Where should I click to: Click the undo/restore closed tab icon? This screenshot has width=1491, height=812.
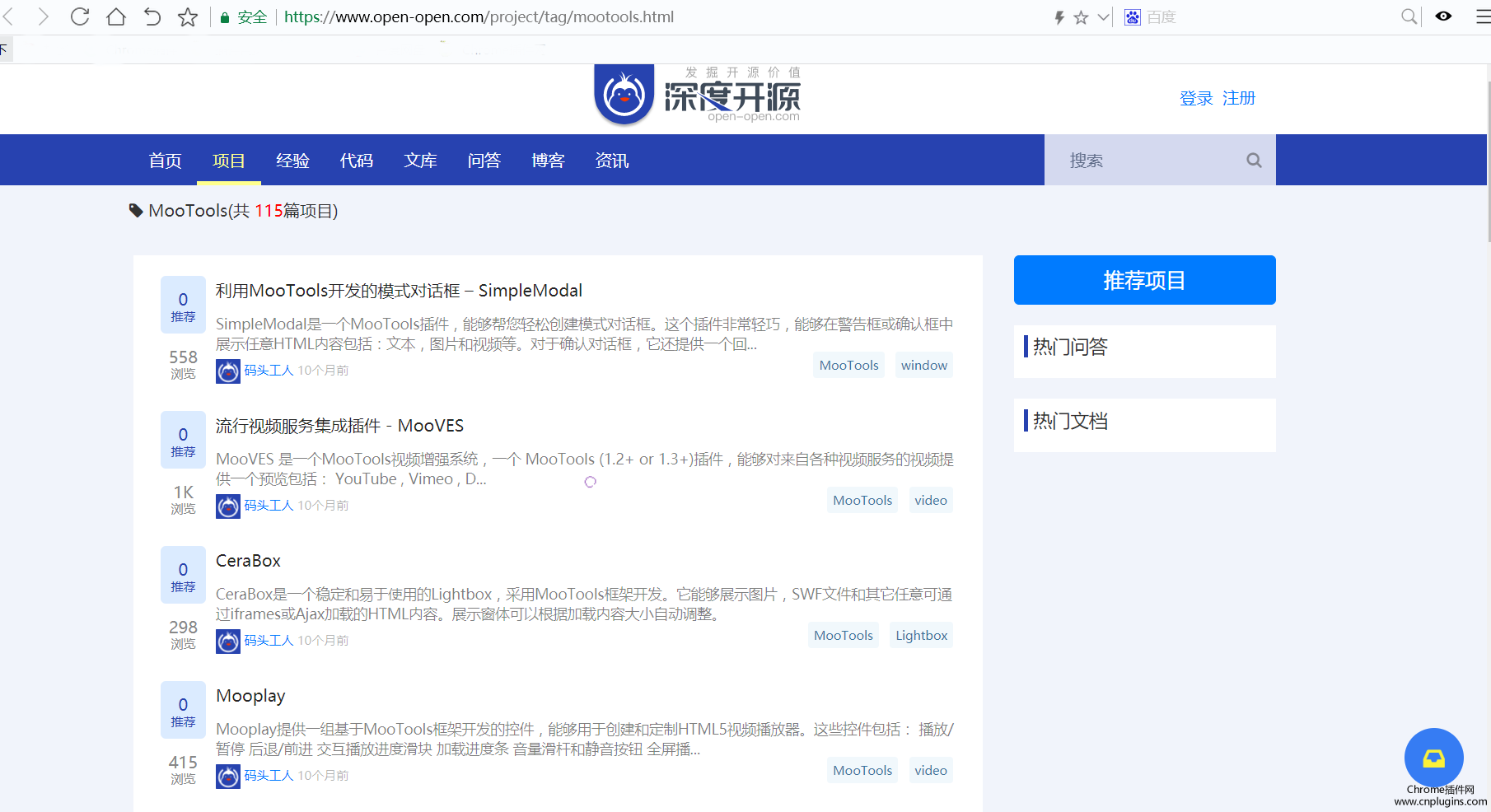pos(152,16)
